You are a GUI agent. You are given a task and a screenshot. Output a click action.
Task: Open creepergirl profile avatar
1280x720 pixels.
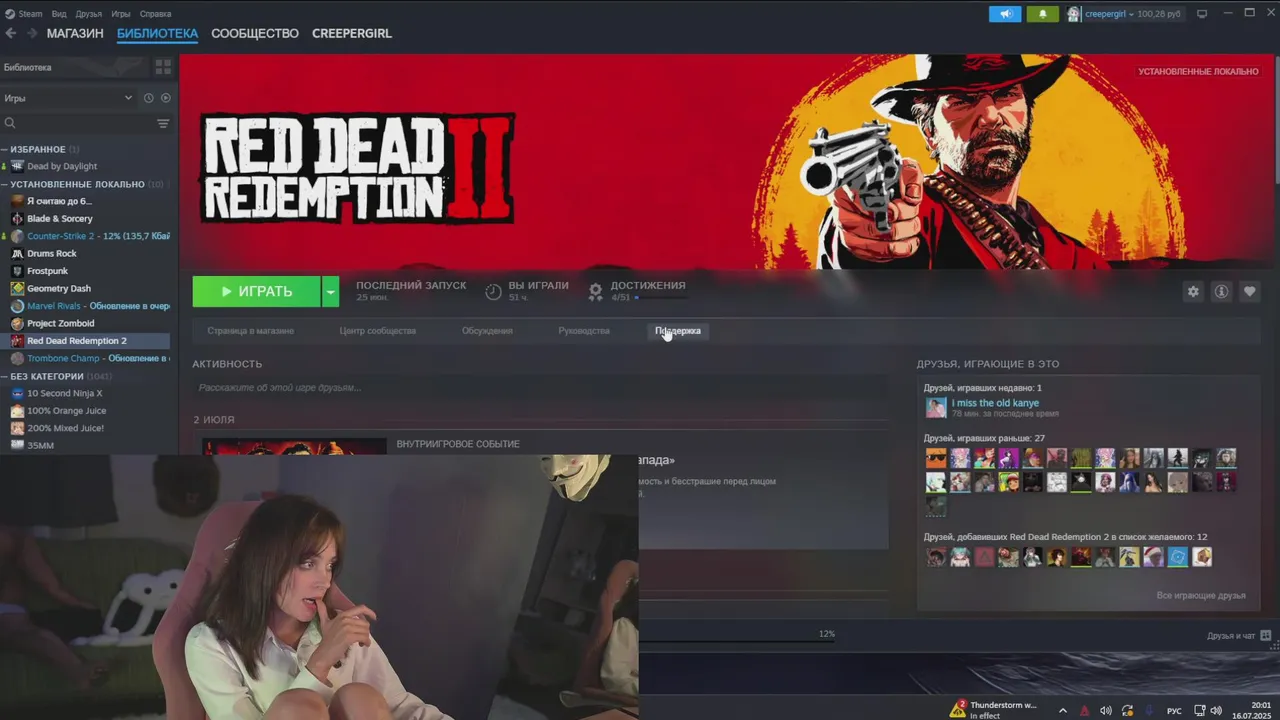(1074, 14)
